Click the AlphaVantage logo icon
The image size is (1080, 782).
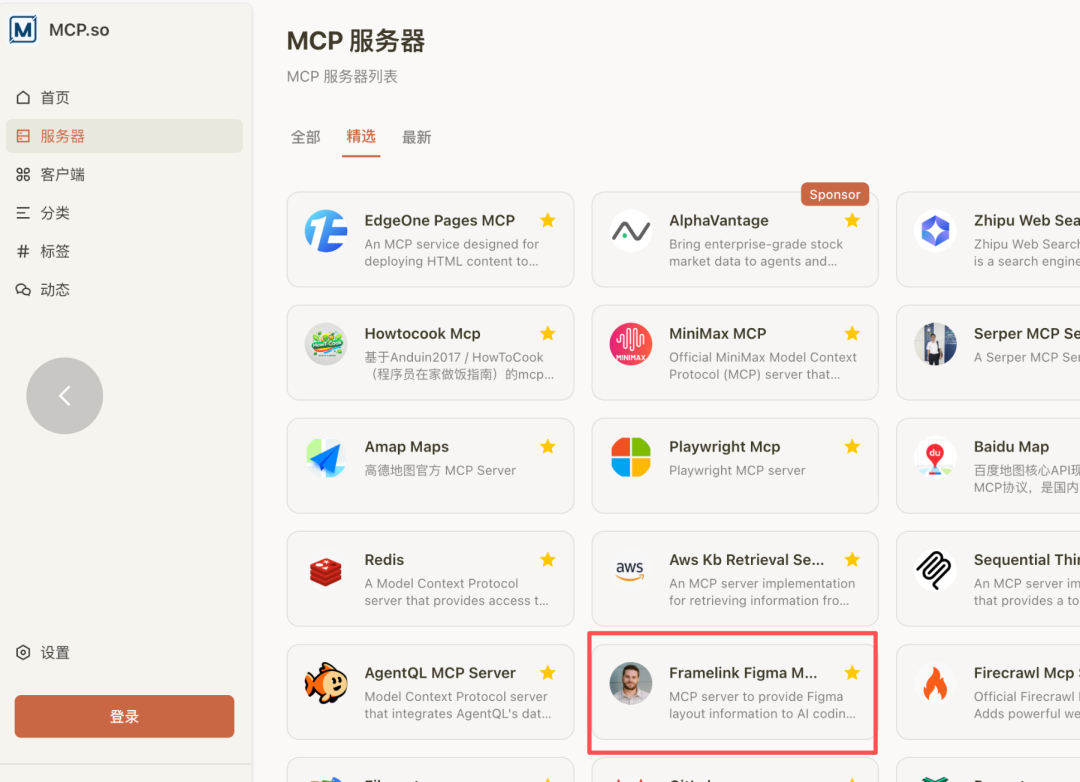(630, 231)
